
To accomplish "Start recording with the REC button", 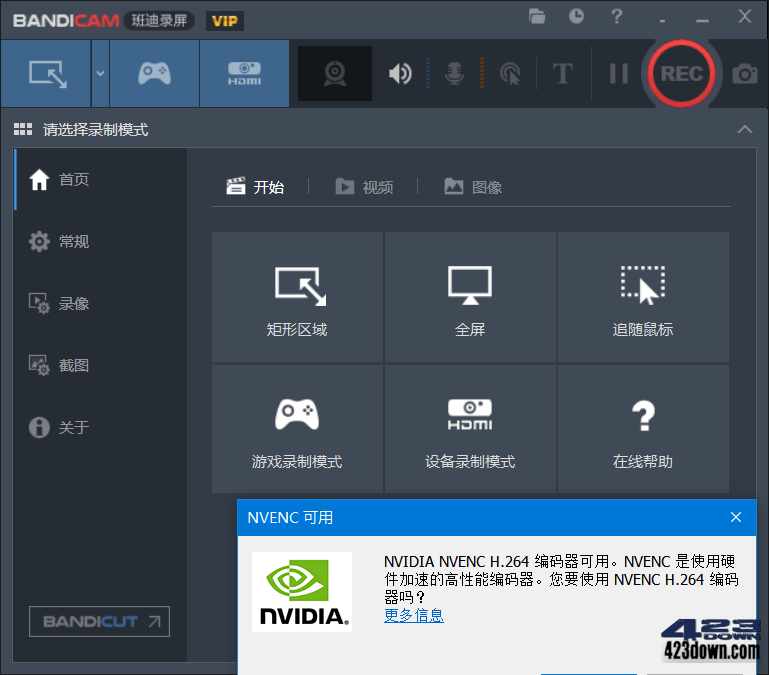I will click(681, 74).
